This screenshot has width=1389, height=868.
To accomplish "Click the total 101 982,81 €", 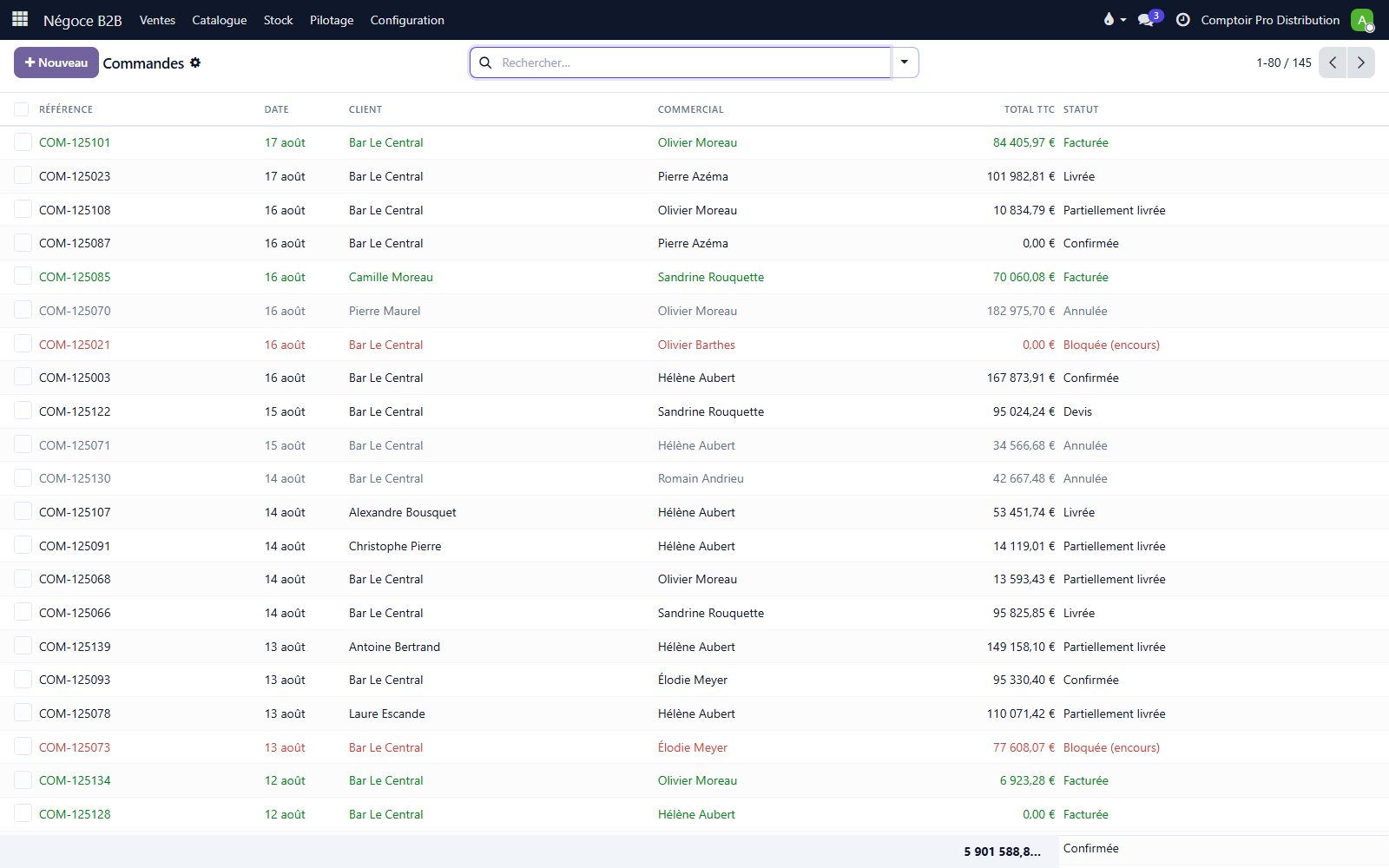I will (1021, 176).
